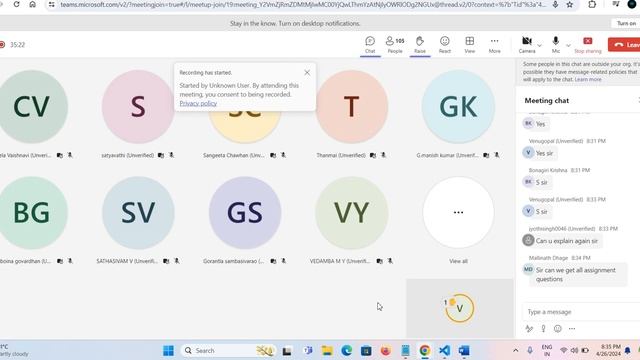Open Microsoft Edge from the taskbar
This screenshot has height=360, width=640.
tap(347, 350)
